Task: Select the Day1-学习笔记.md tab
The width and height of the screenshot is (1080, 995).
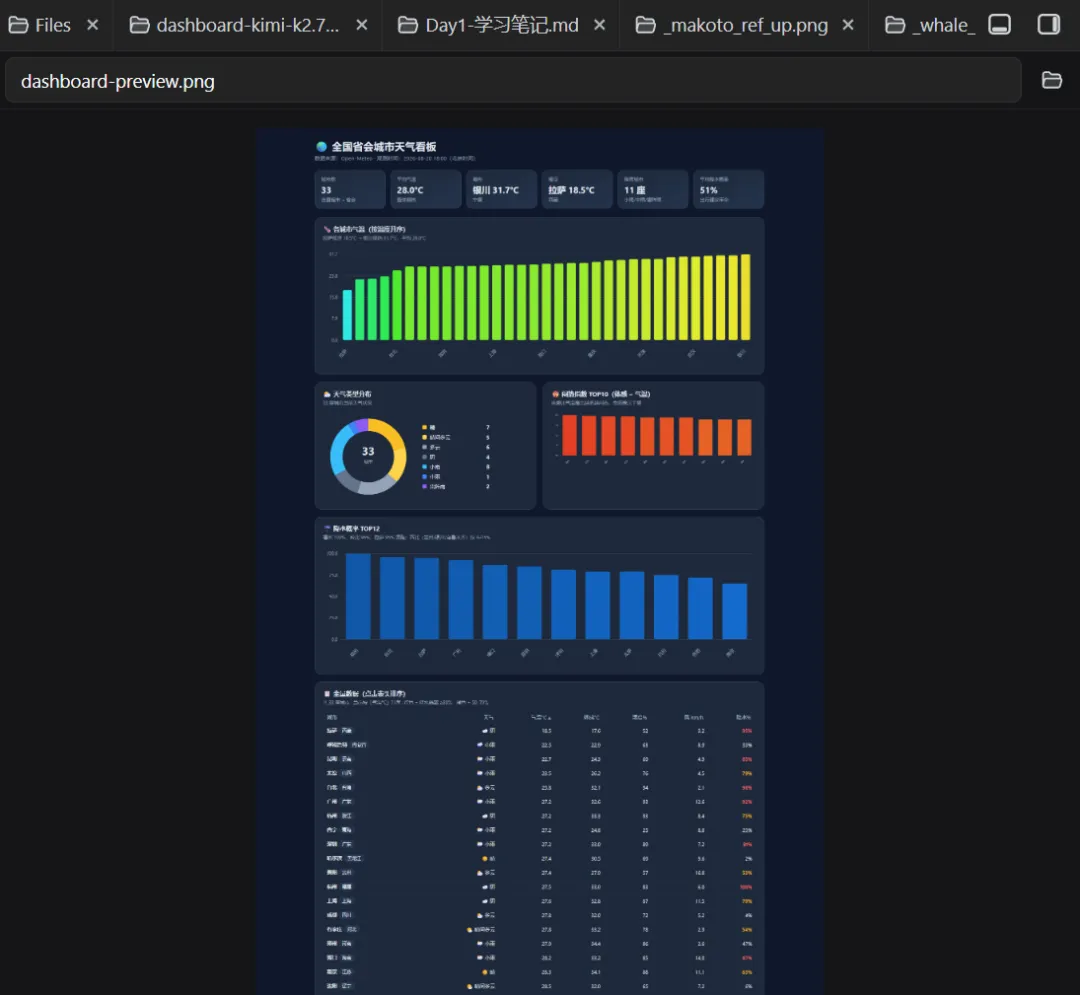Action: pos(488,25)
